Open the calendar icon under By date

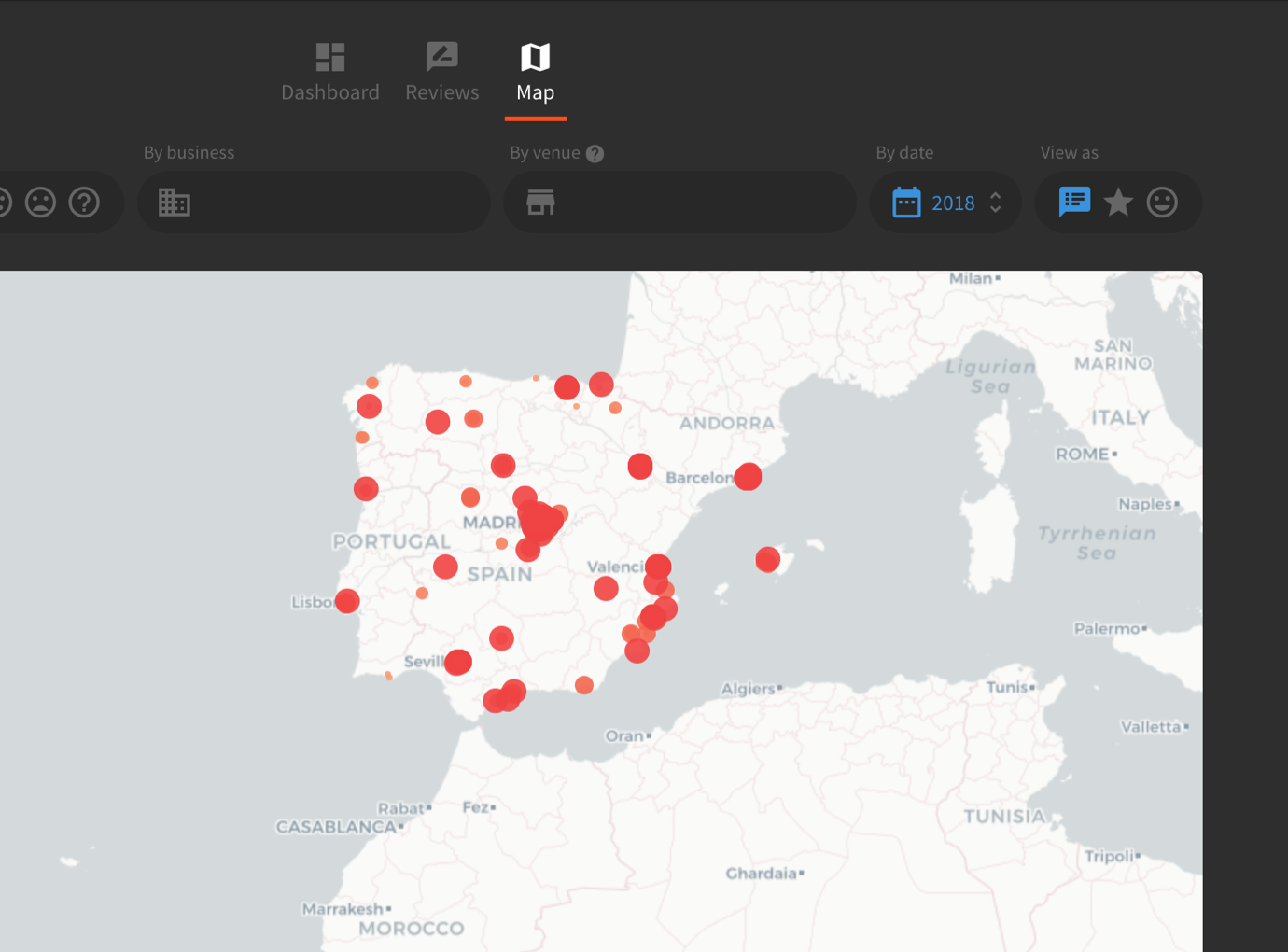[906, 203]
